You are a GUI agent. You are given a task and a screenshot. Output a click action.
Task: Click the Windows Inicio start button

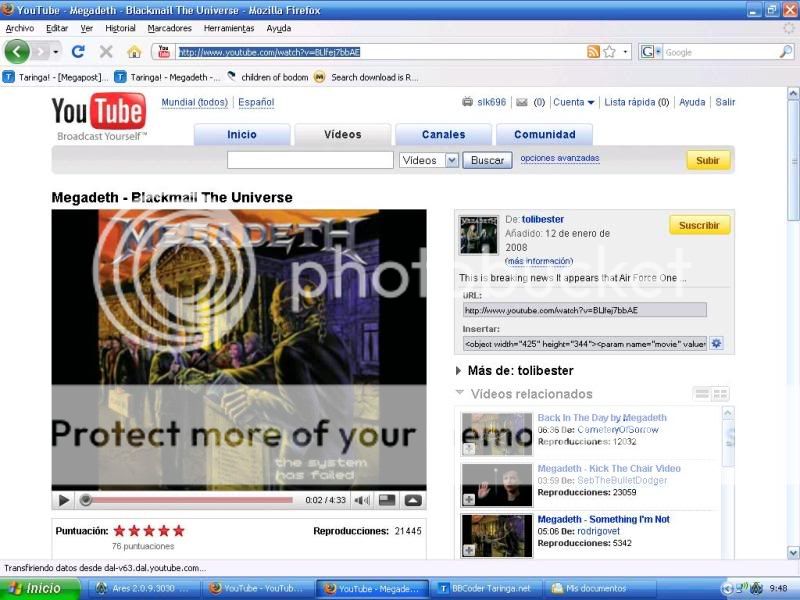(x=40, y=589)
